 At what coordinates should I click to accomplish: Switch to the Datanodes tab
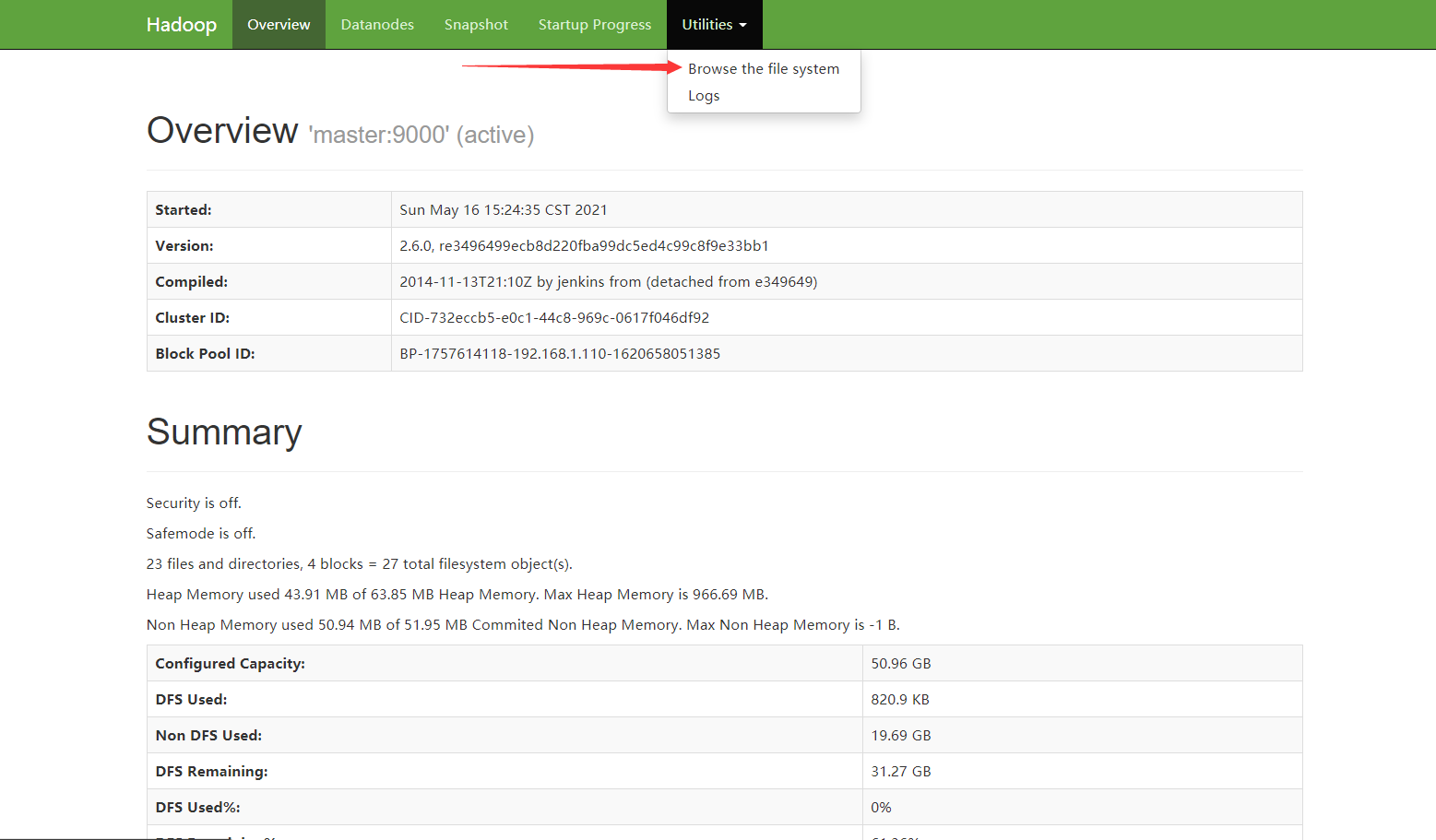point(377,25)
